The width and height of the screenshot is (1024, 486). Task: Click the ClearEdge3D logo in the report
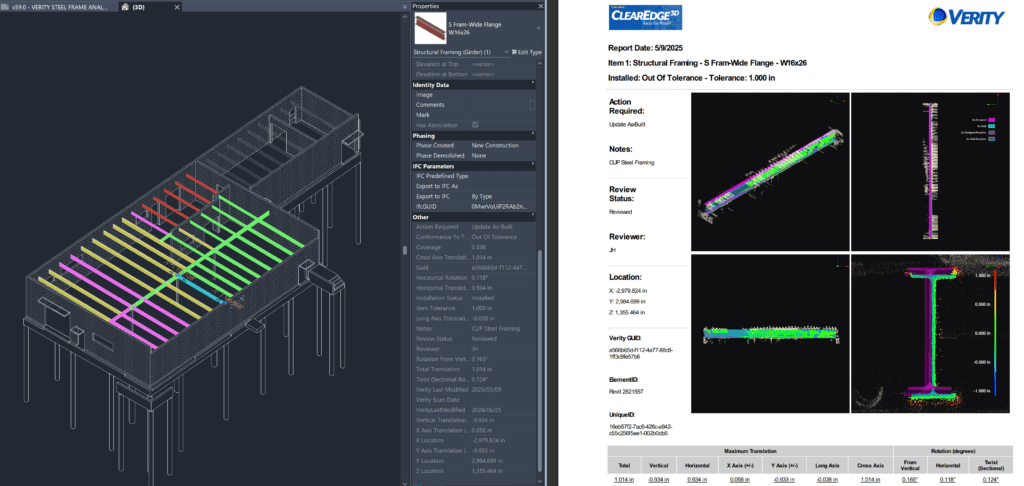(x=645, y=16)
